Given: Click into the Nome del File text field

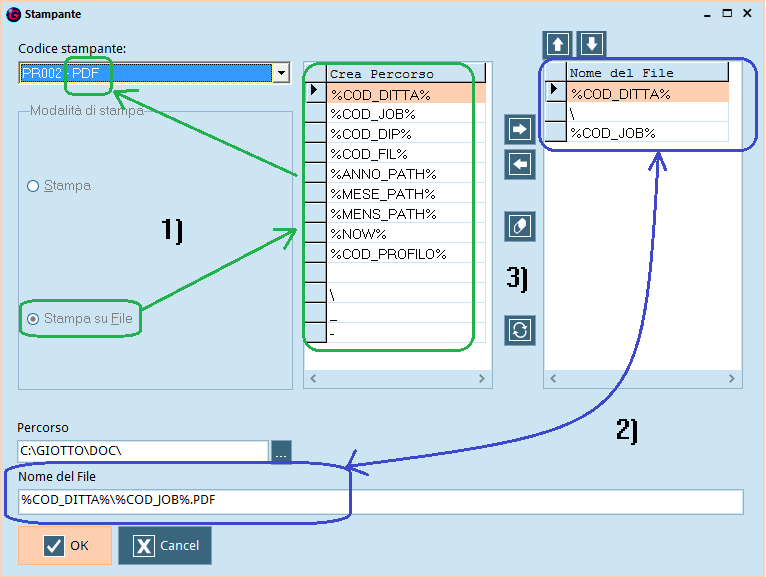Looking at the screenshot, I should pos(381,501).
